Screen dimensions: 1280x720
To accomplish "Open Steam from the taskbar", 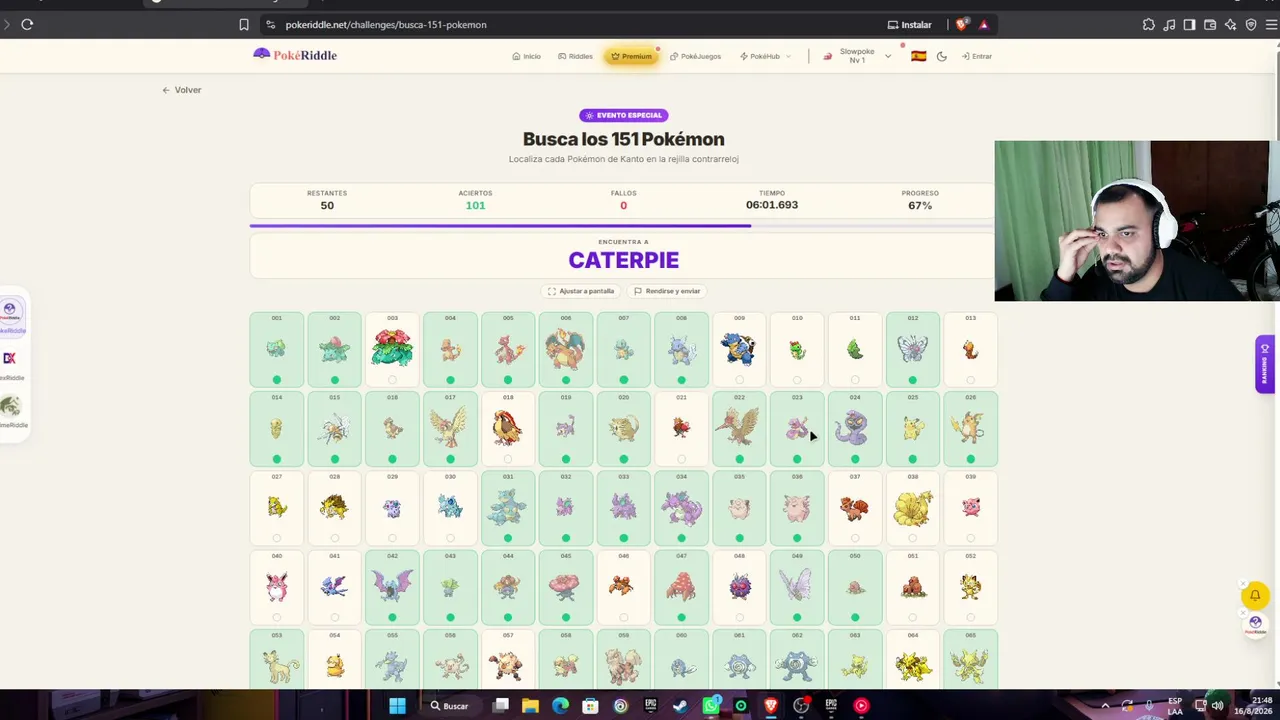I will click(x=680, y=706).
